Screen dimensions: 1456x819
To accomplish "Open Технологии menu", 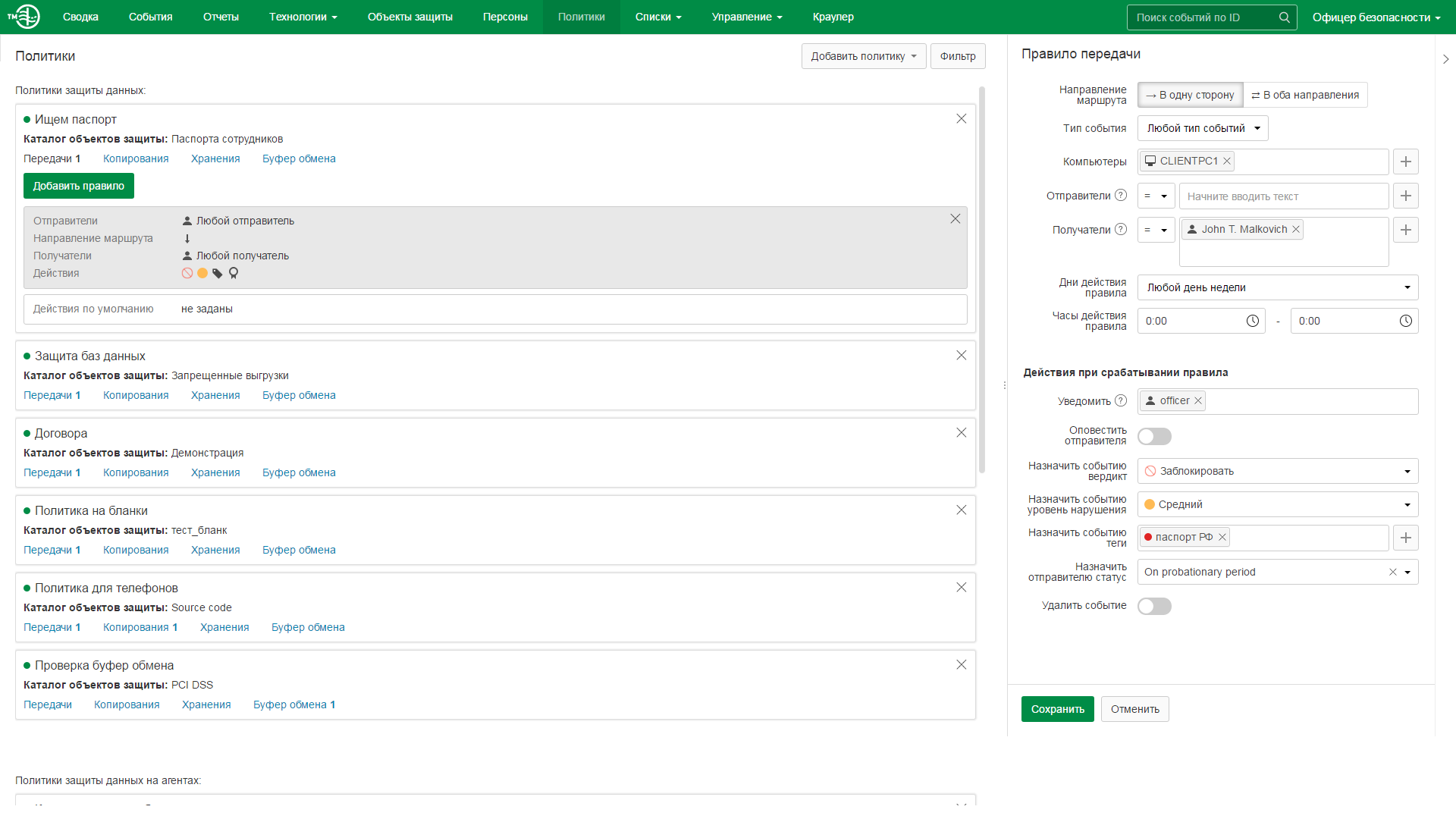I will [x=303, y=17].
